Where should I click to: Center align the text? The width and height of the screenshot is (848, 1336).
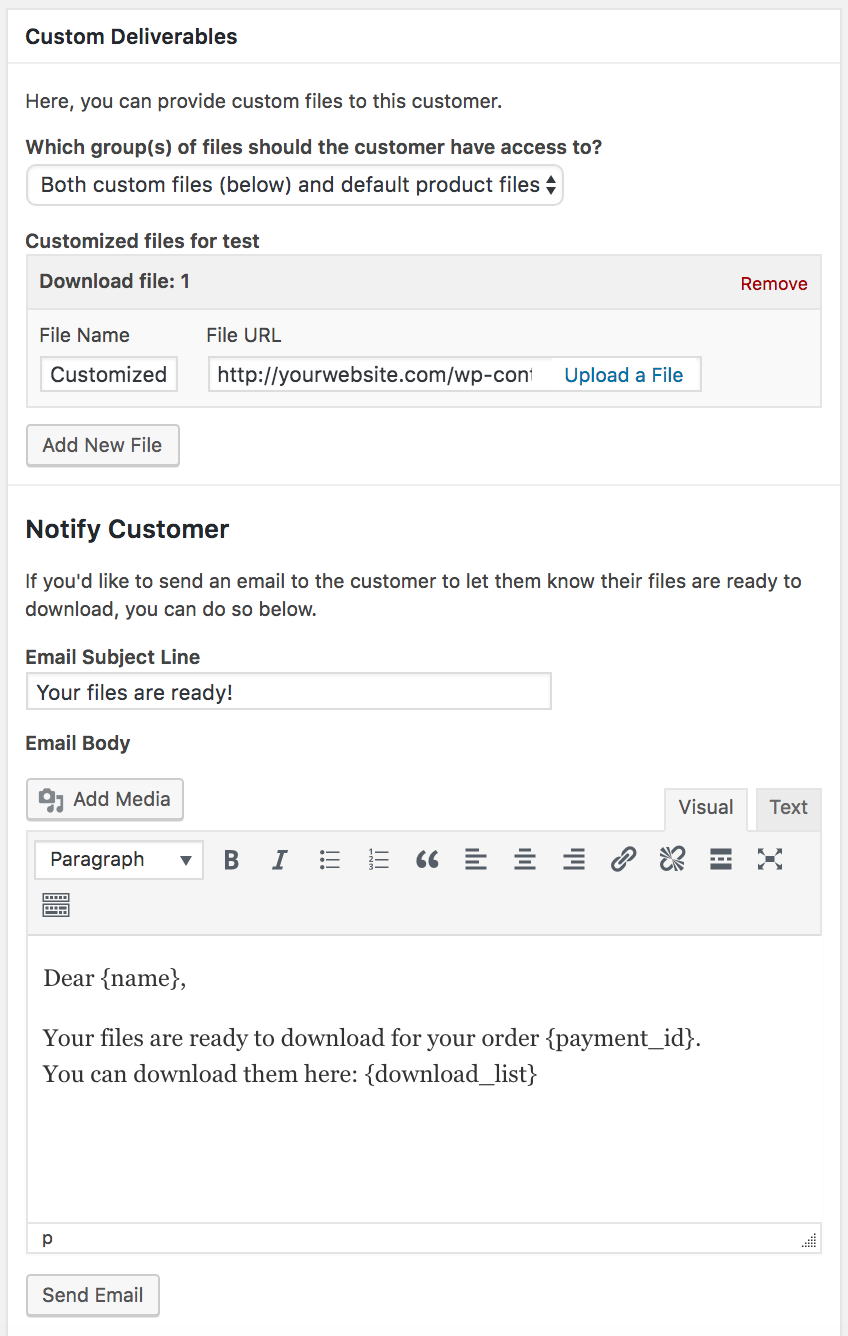coord(525,860)
